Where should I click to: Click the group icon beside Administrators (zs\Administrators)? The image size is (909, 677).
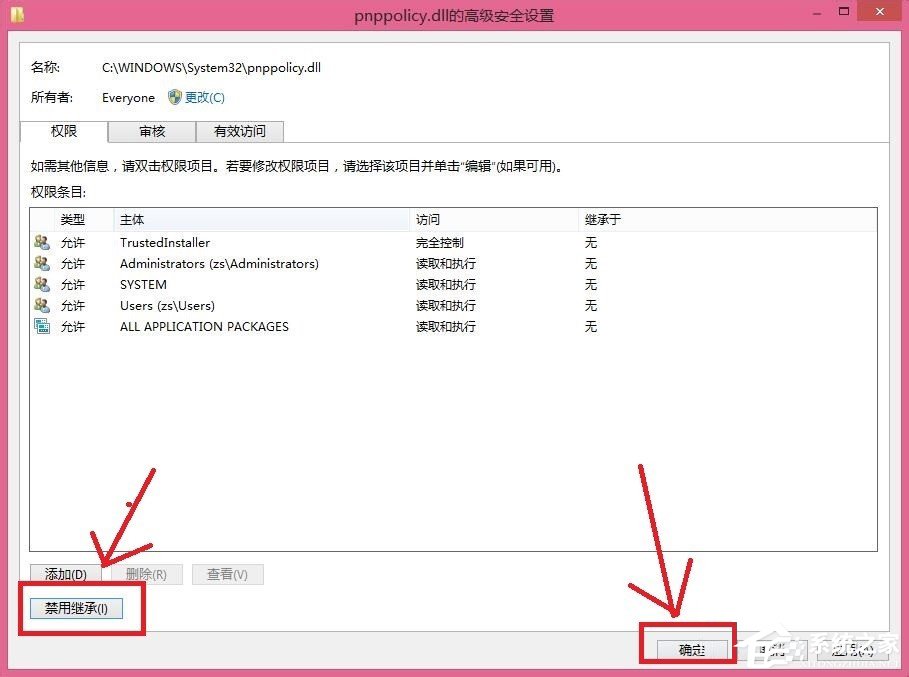[x=42, y=263]
